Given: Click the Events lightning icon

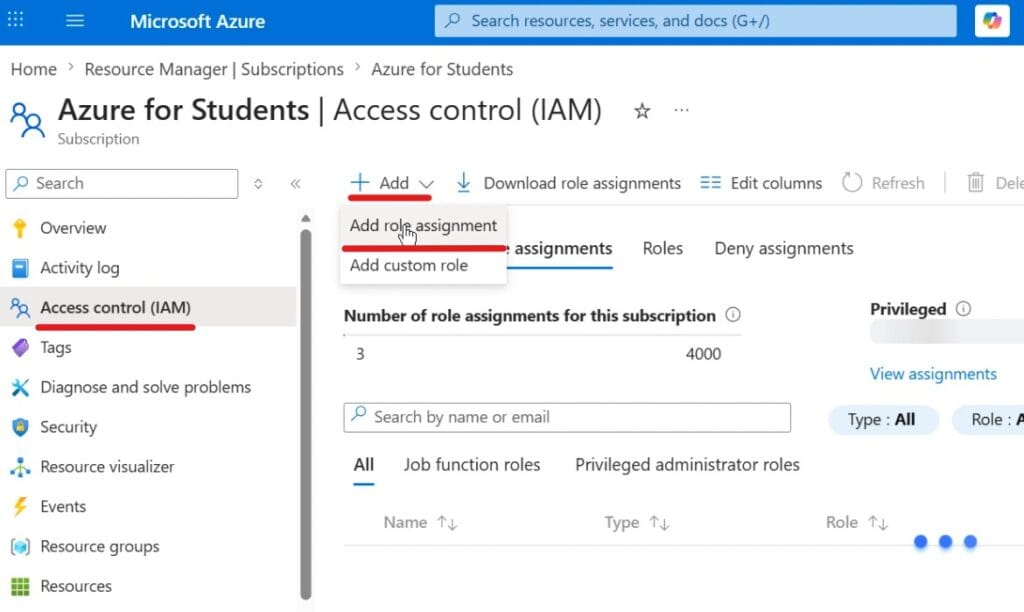Looking at the screenshot, I should [20, 507].
